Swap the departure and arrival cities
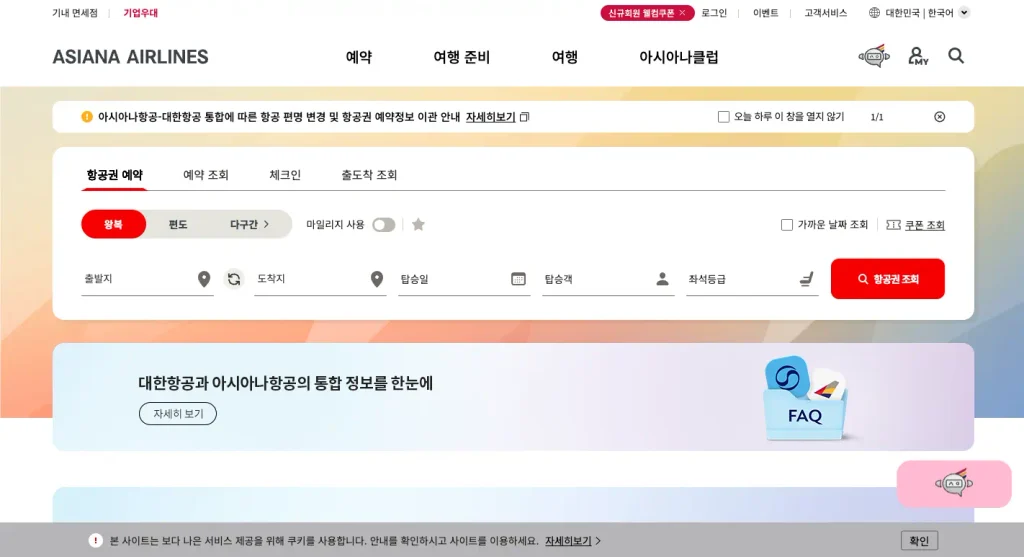This screenshot has width=1024, height=557. [234, 279]
